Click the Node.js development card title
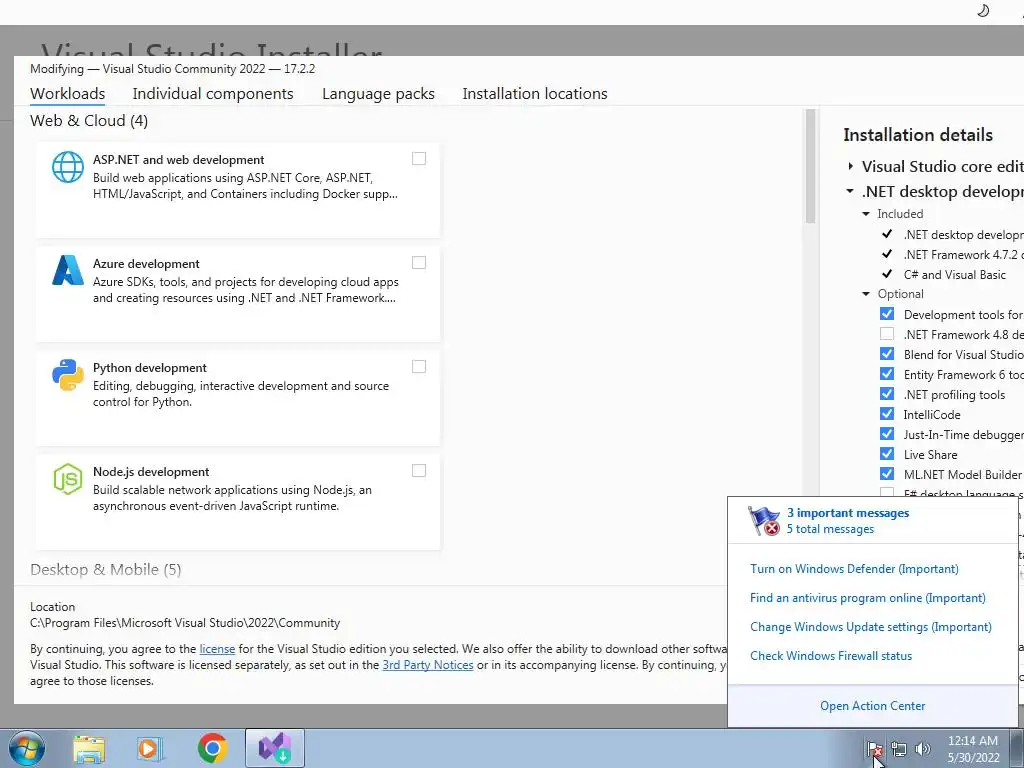This screenshot has height=768, width=1024. (x=151, y=472)
